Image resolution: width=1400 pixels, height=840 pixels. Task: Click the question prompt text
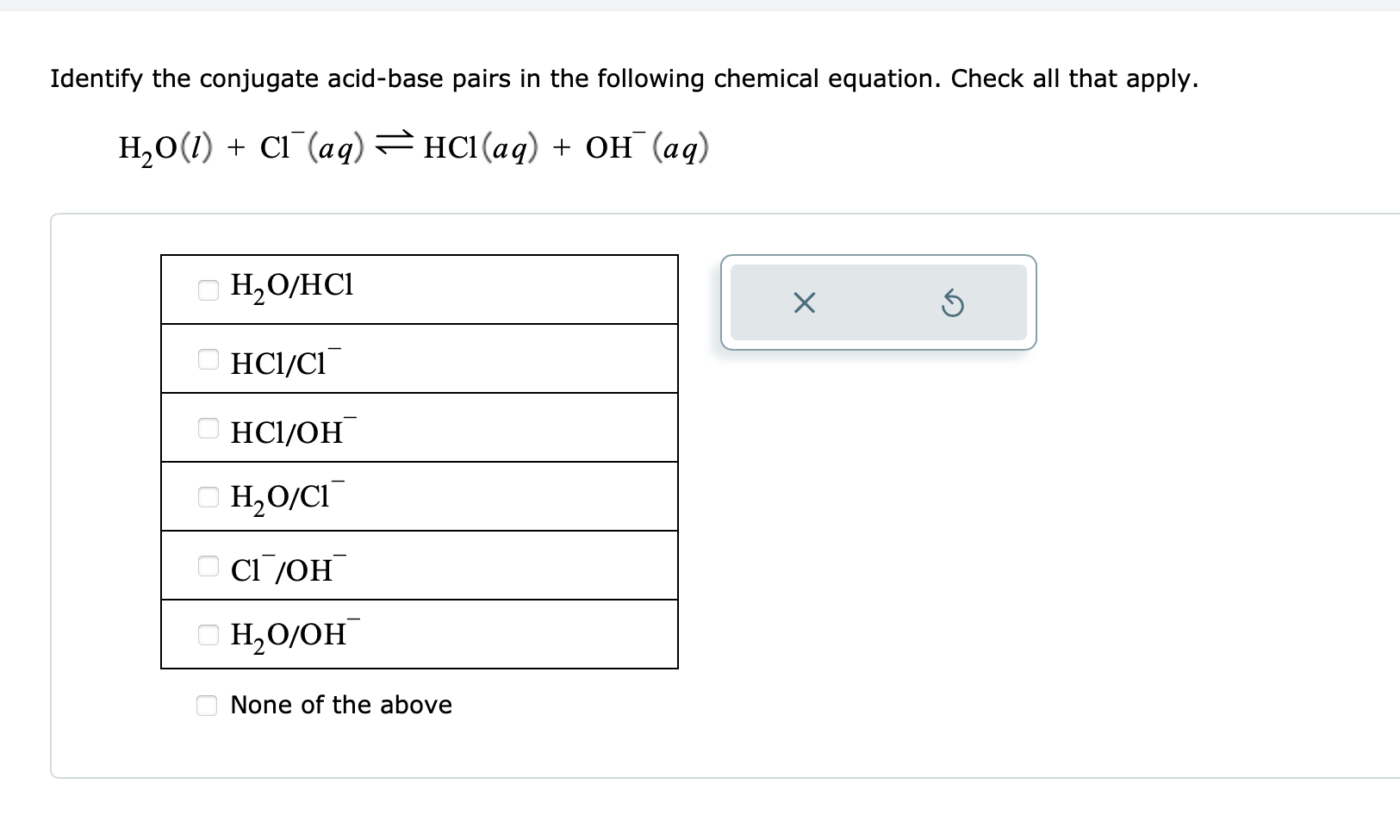tap(623, 78)
